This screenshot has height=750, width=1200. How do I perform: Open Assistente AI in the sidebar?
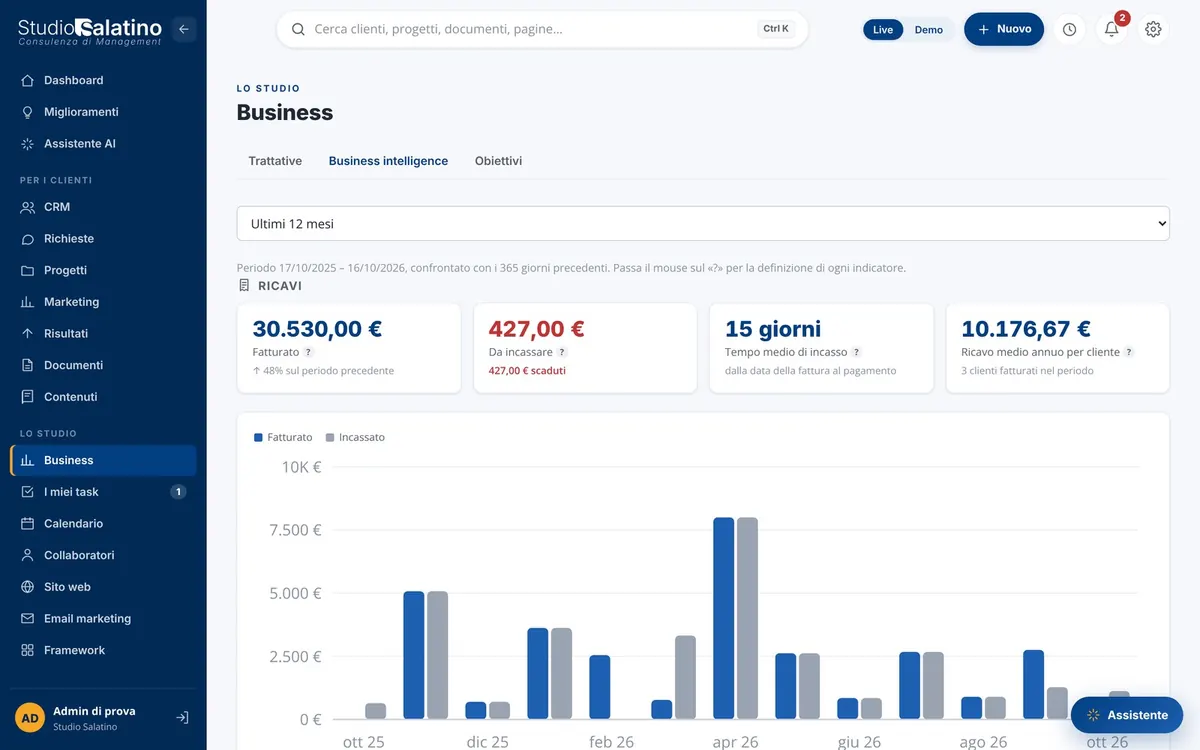pyautogui.click(x=103, y=144)
